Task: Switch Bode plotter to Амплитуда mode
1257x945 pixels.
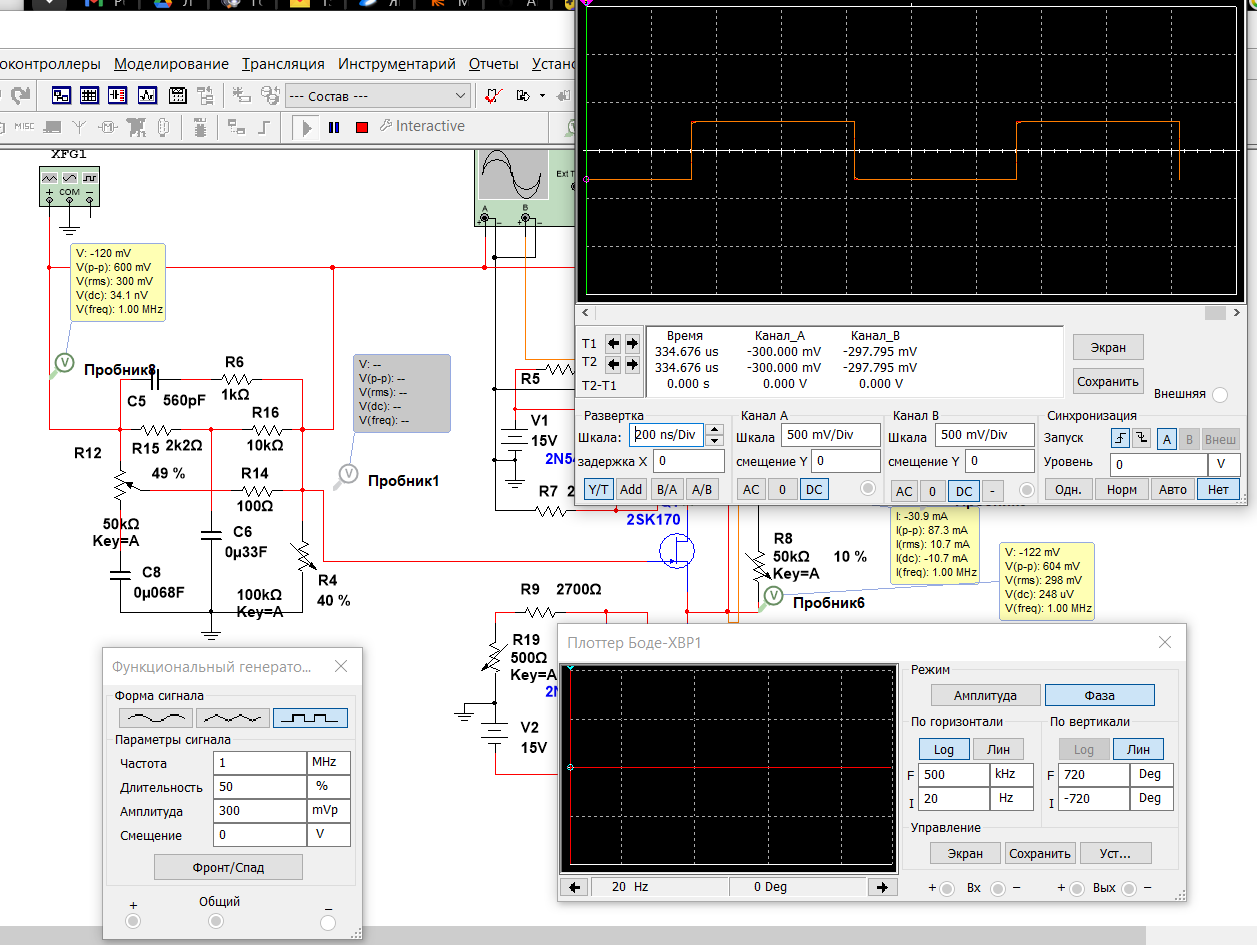Action: click(985, 695)
